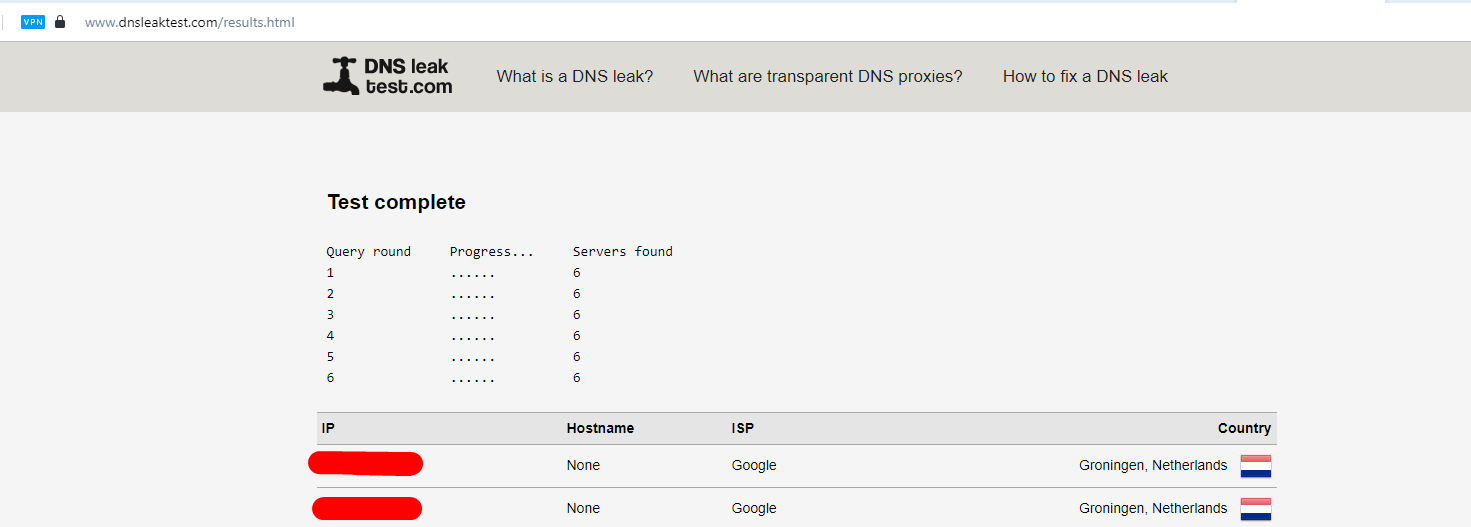Click the ISP column header
The height and width of the screenshot is (527, 1471).
point(743,428)
